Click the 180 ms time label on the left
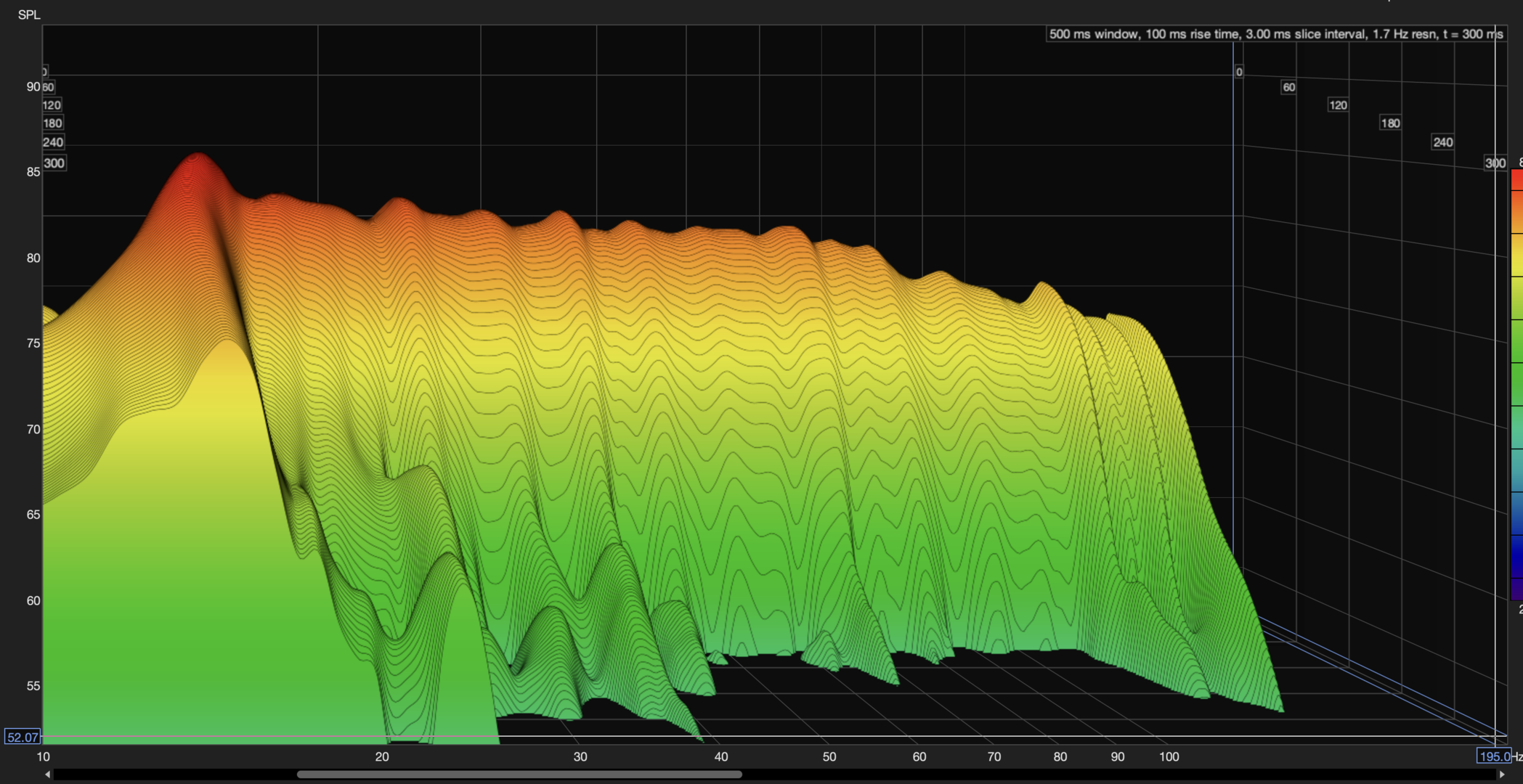This screenshot has width=1523, height=784. pos(52,123)
